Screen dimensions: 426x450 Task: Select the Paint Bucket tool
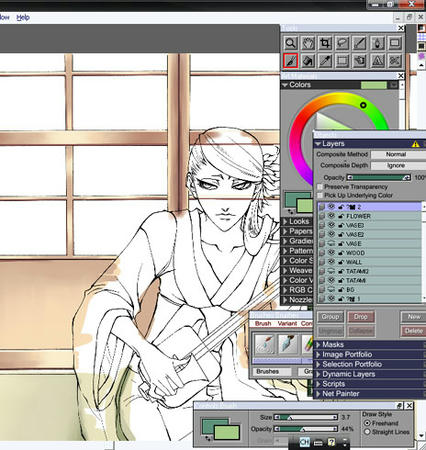tap(308, 61)
